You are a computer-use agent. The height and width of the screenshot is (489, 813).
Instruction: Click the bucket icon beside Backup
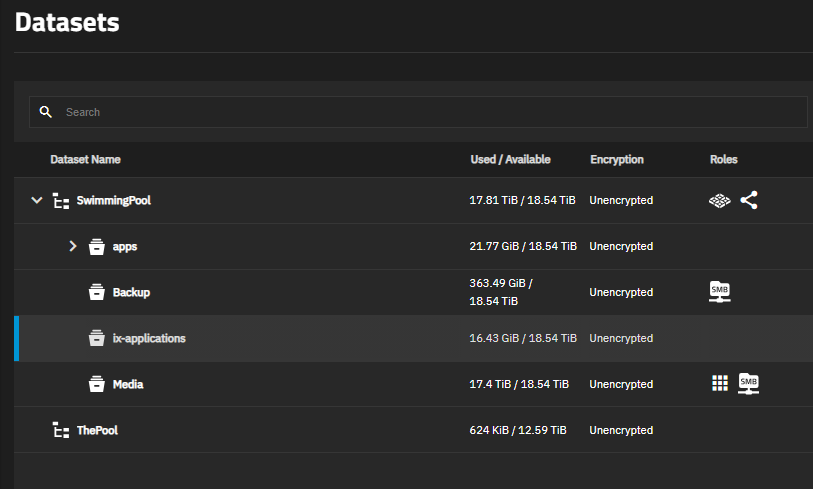[96, 292]
